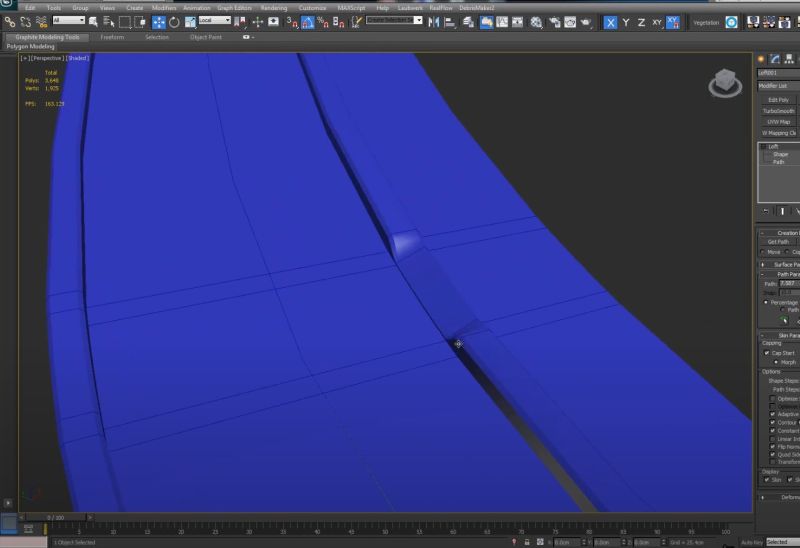Click the Edit Named Selection Sets icon
The width and height of the screenshot is (800, 548).
pos(357,22)
